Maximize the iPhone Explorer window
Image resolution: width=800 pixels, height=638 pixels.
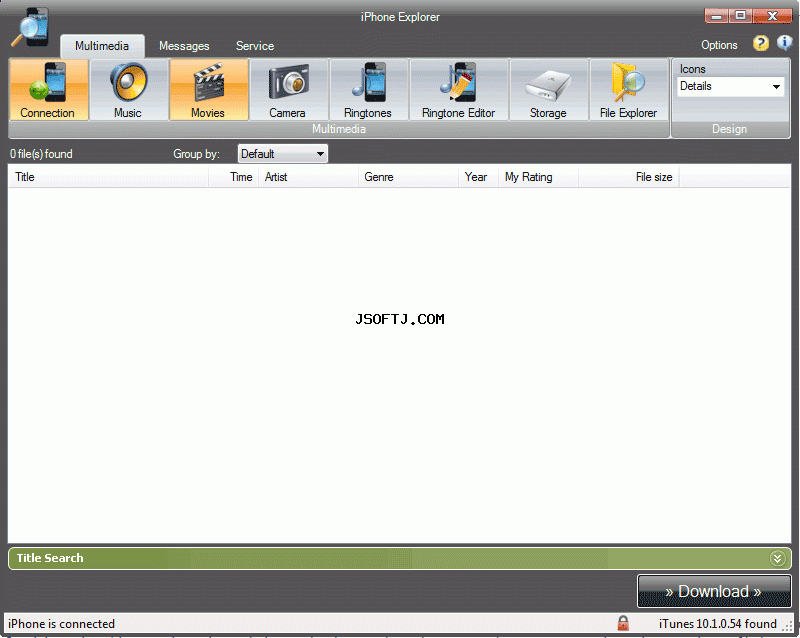click(740, 16)
